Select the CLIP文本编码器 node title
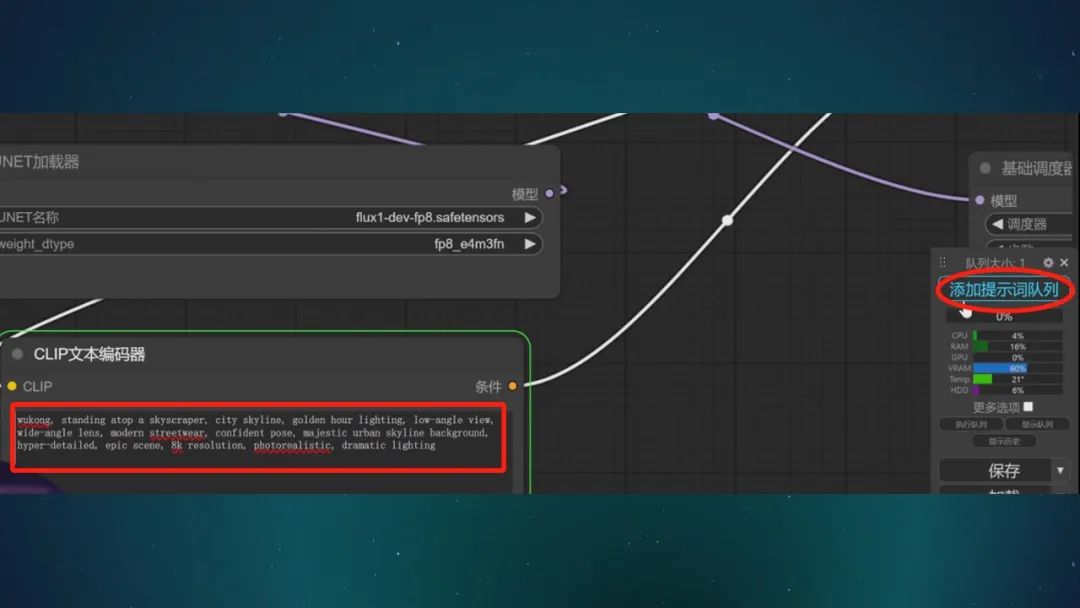 click(x=90, y=355)
